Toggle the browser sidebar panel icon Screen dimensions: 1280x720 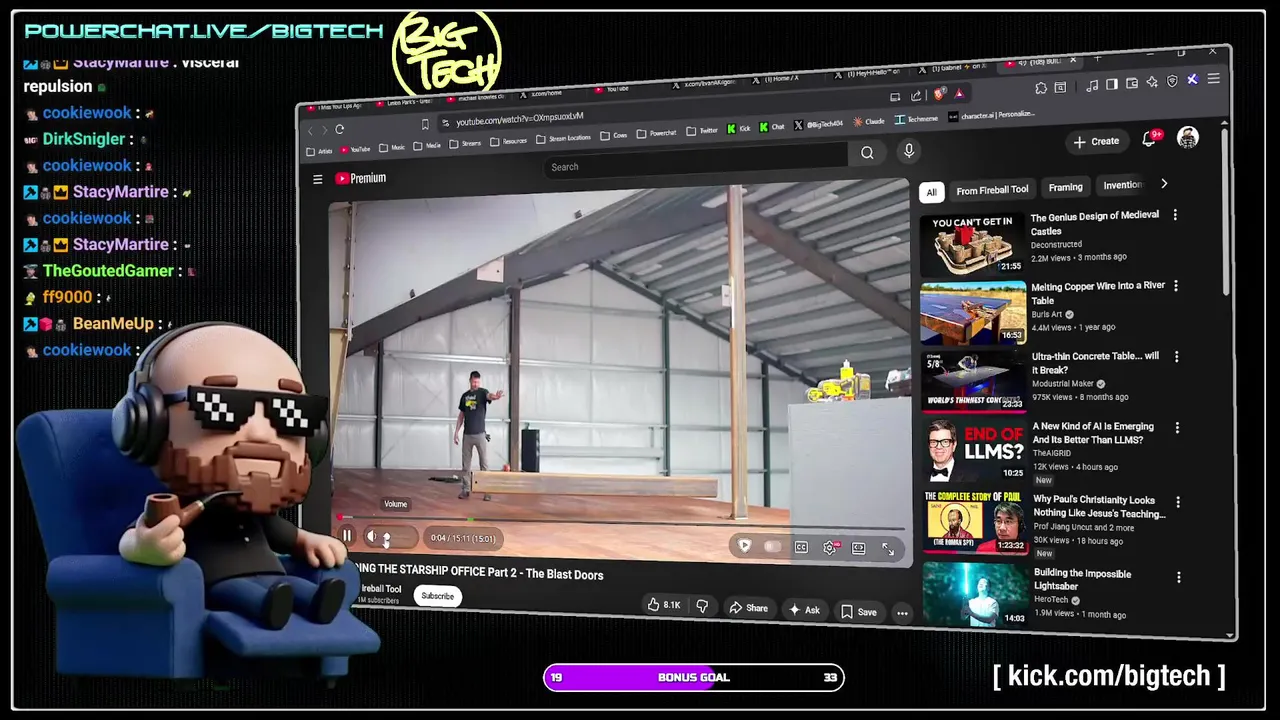coord(1112,84)
